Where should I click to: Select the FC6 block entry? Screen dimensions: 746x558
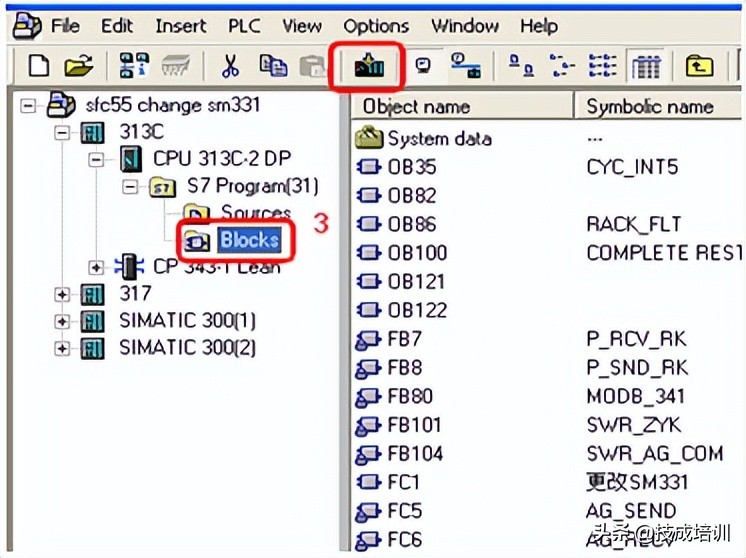[x=404, y=539]
